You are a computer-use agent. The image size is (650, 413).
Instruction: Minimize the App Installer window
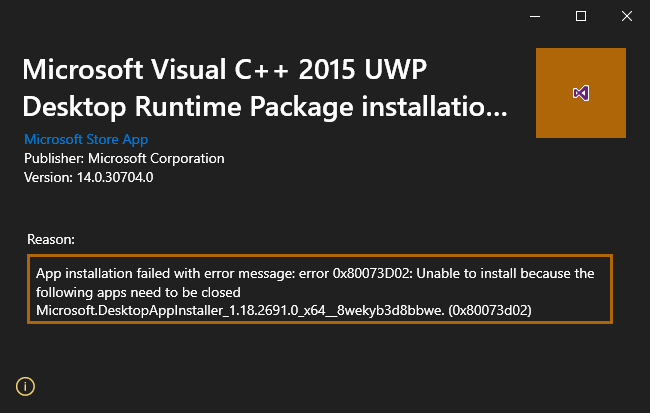[535, 16]
